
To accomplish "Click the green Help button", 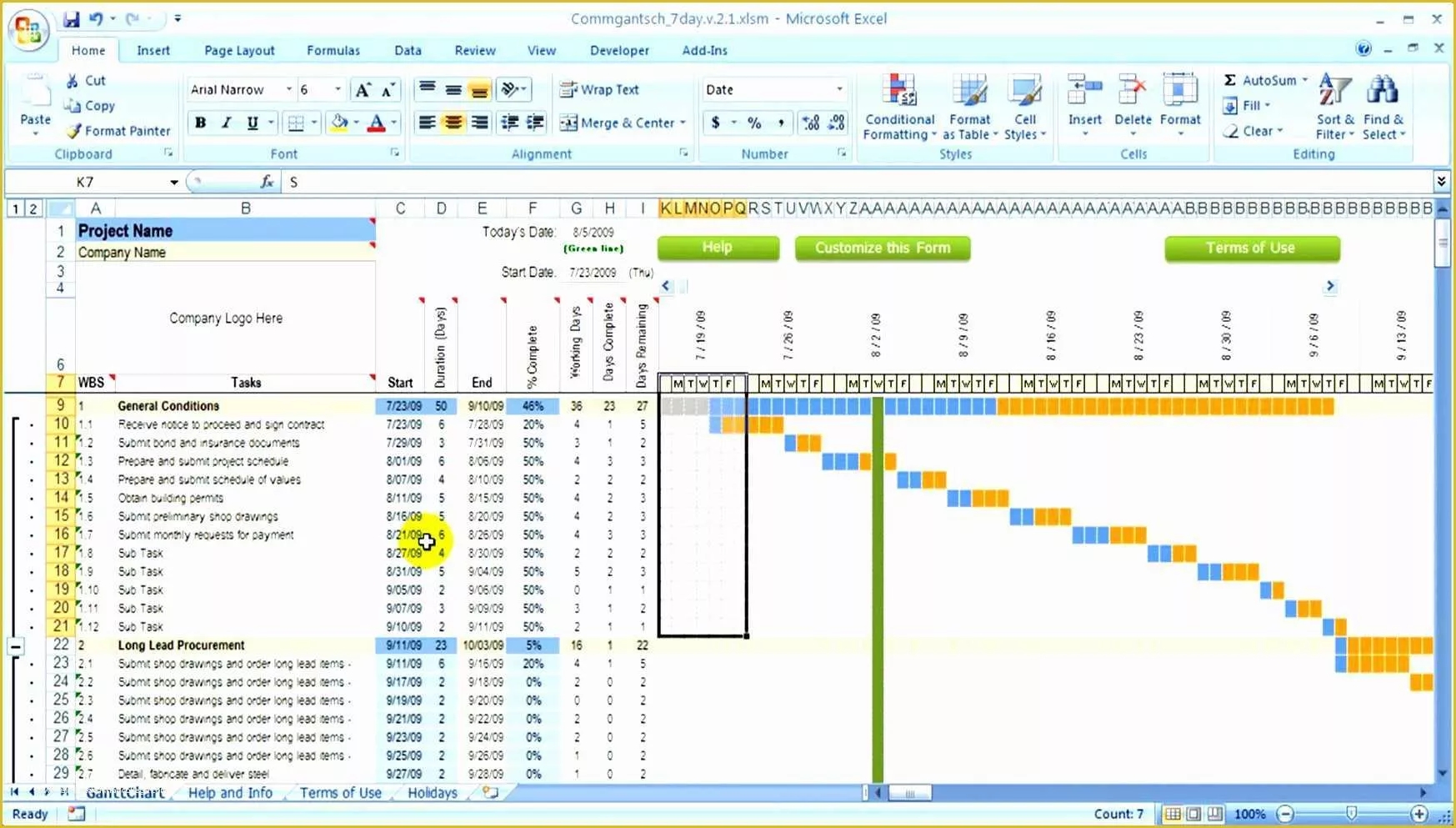I will pos(718,247).
